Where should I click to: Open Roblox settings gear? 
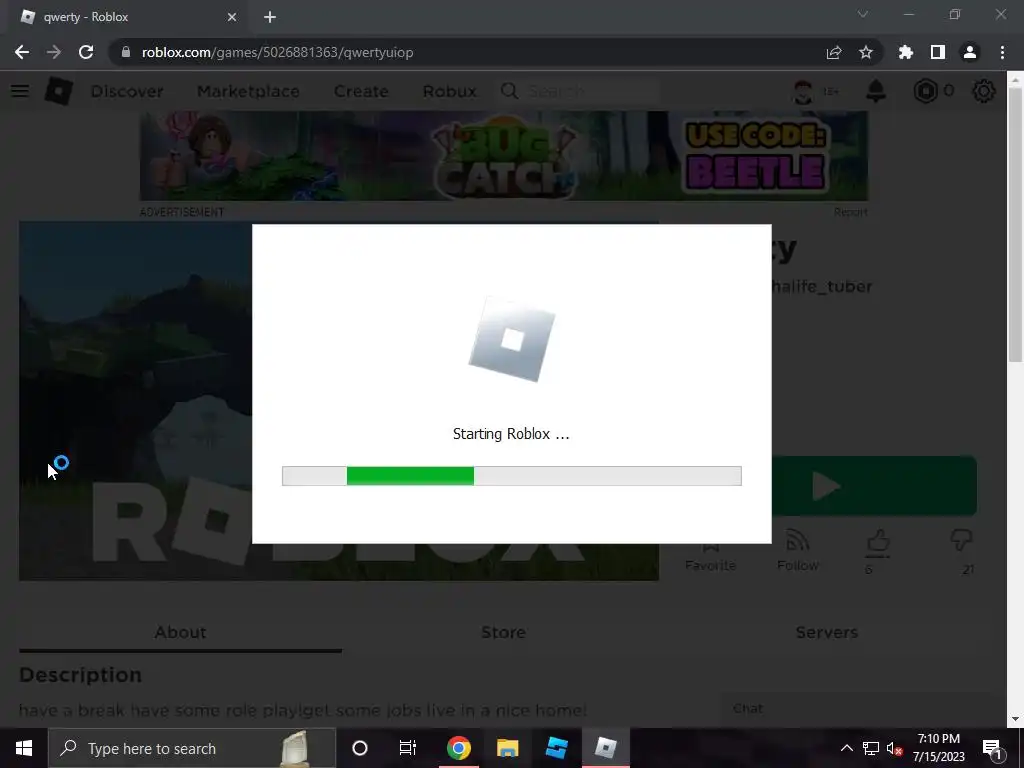(984, 91)
